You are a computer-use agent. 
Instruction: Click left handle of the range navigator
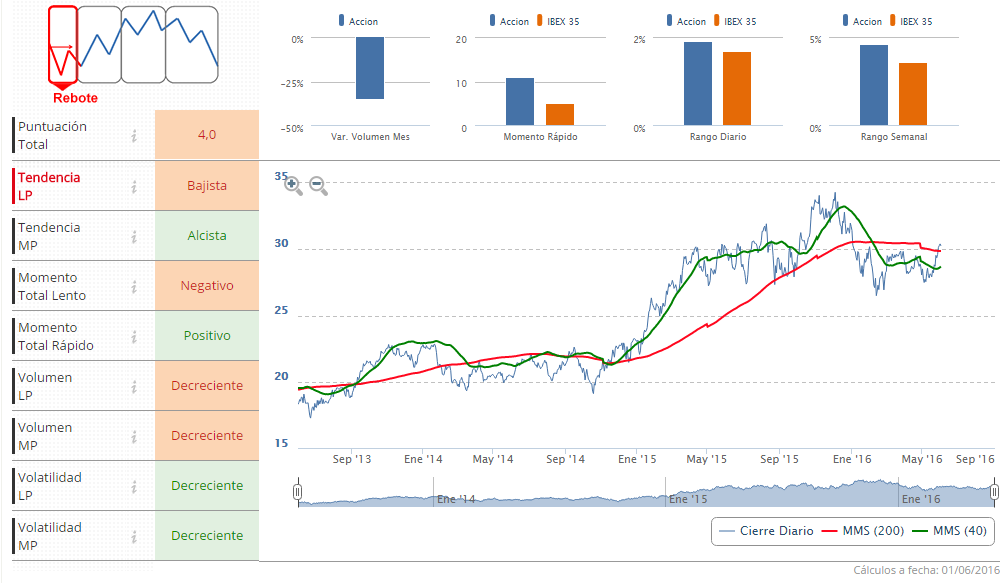click(x=297, y=492)
